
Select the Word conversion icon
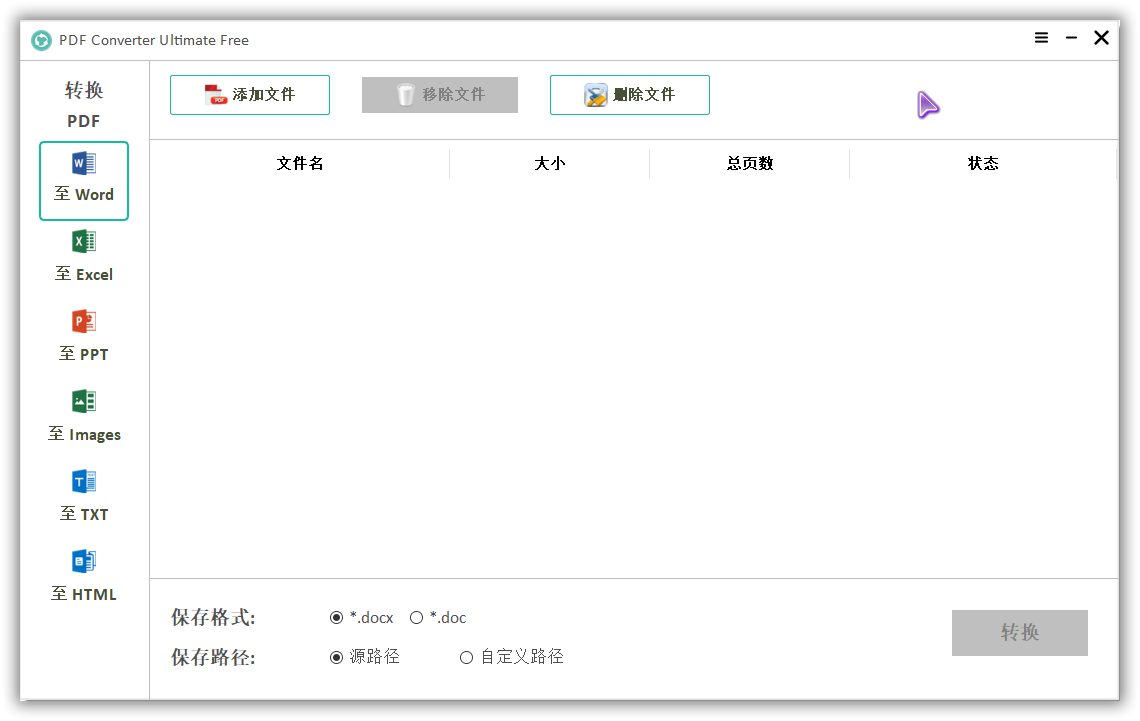[84, 165]
